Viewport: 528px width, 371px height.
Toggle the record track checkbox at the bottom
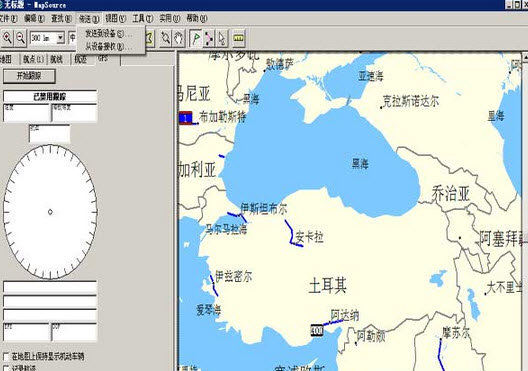click(x=6, y=368)
